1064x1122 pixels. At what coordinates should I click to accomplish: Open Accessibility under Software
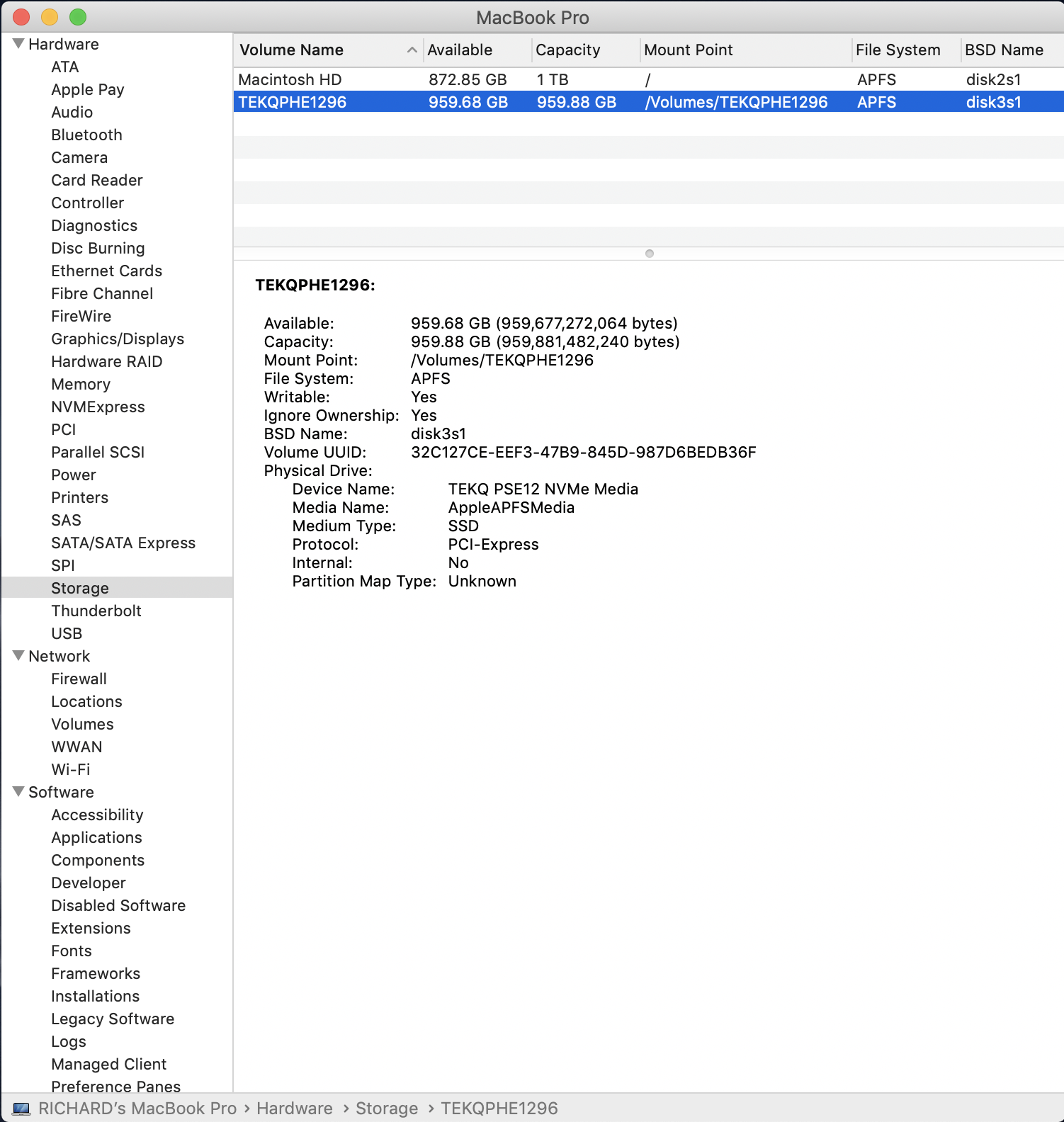97,815
